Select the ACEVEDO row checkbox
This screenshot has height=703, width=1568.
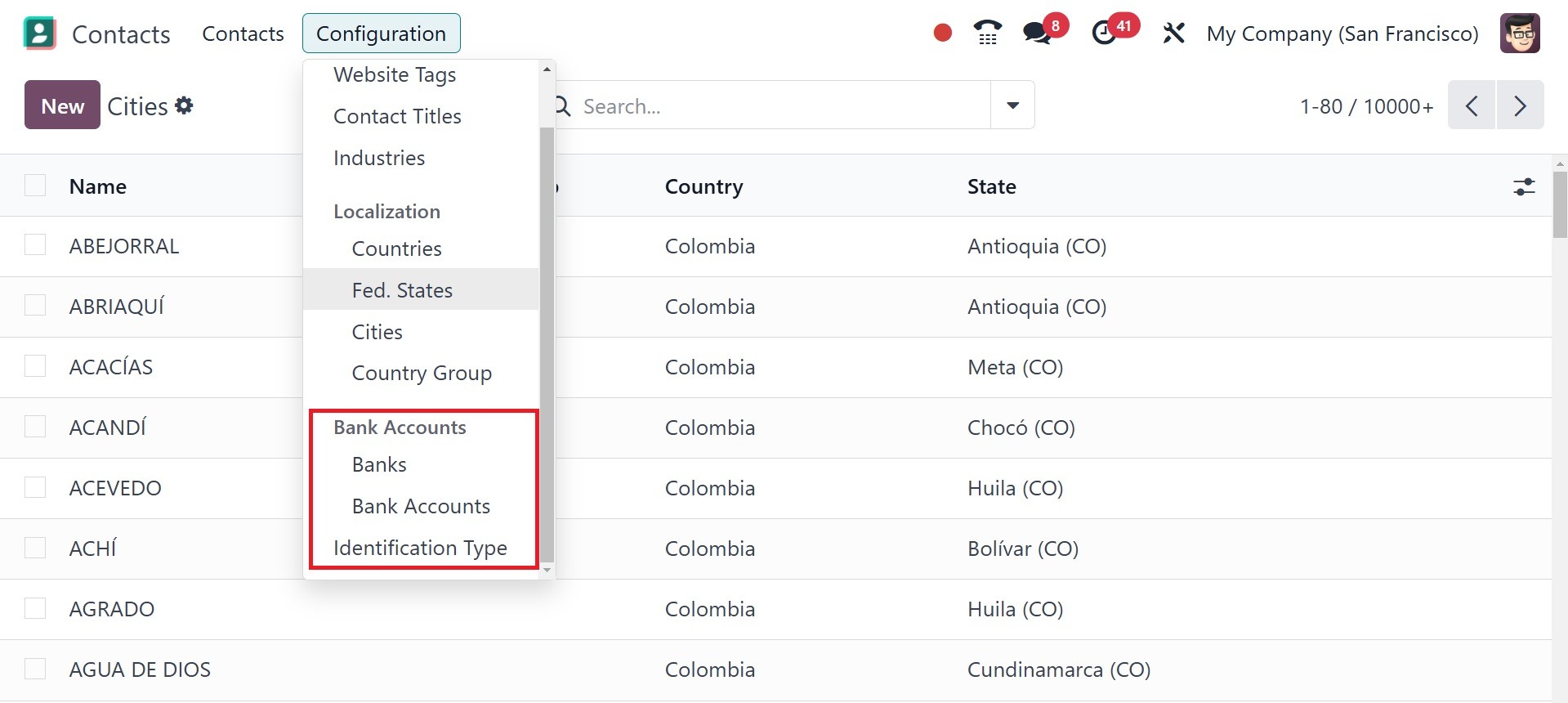click(x=35, y=487)
